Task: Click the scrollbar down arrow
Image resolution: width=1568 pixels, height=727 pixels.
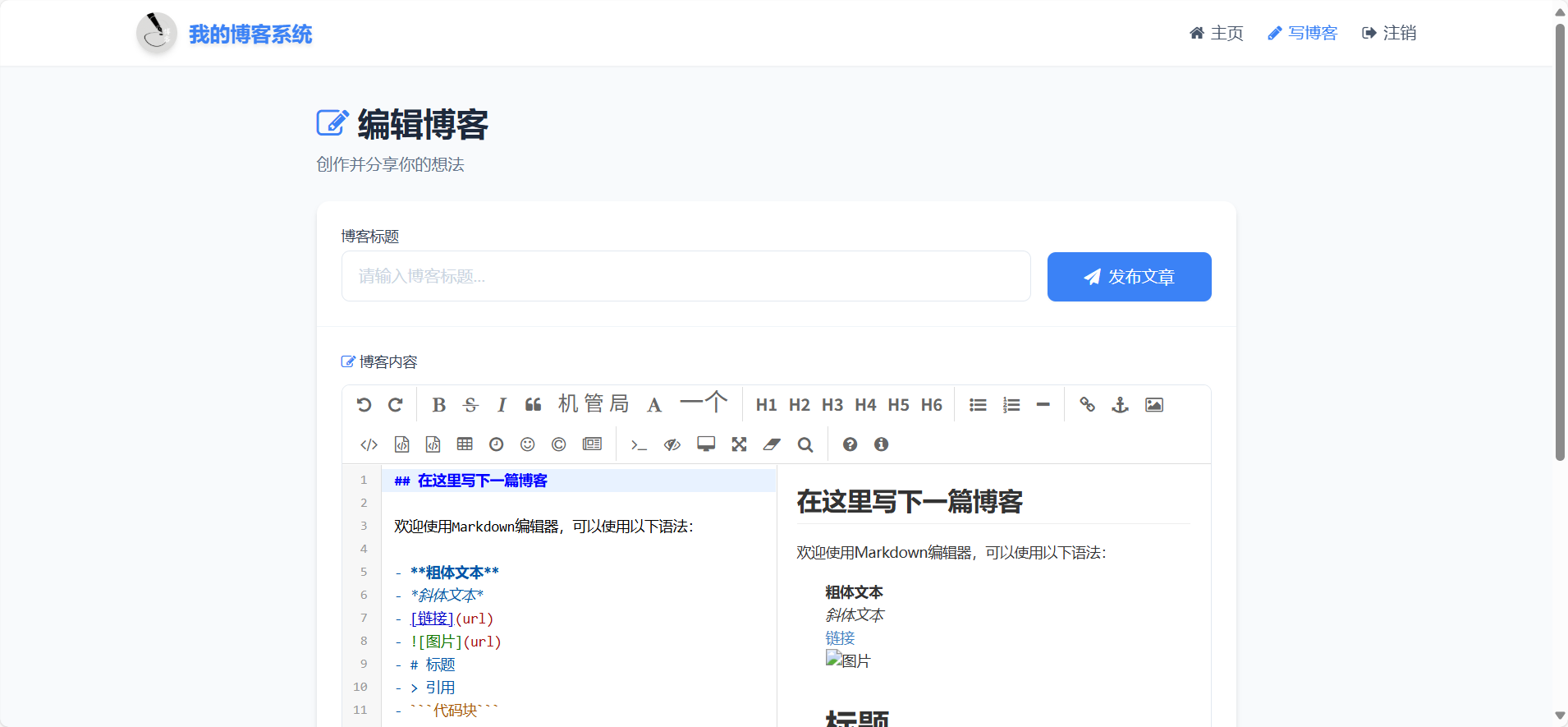Action: pyautogui.click(x=1560, y=716)
